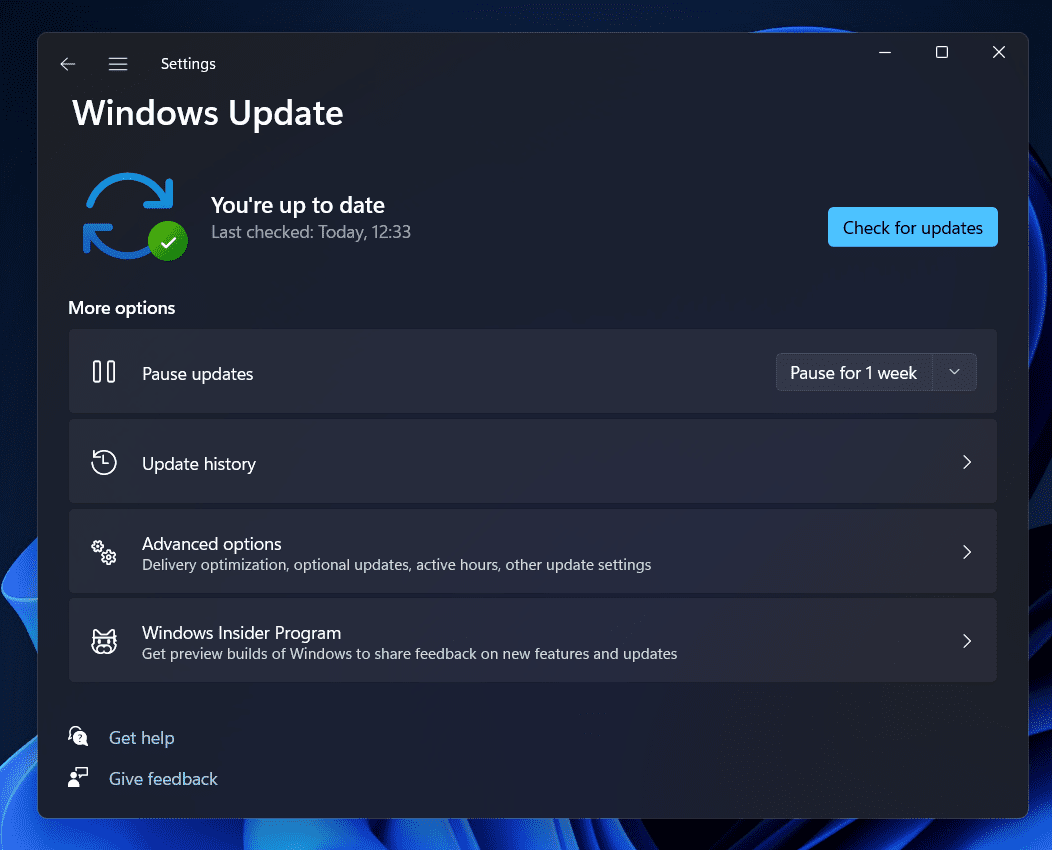
Task: Click the Advanced options gears icon
Action: coord(103,551)
